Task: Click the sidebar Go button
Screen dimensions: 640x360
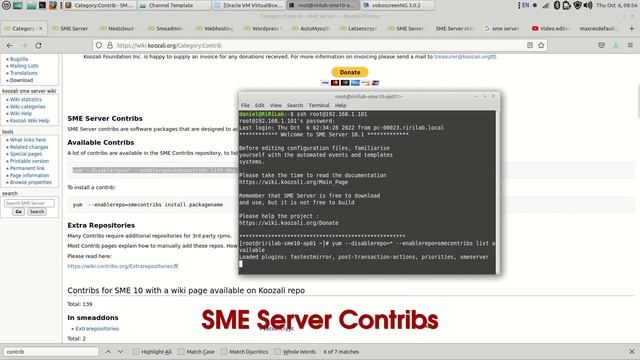Action: (18, 211)
